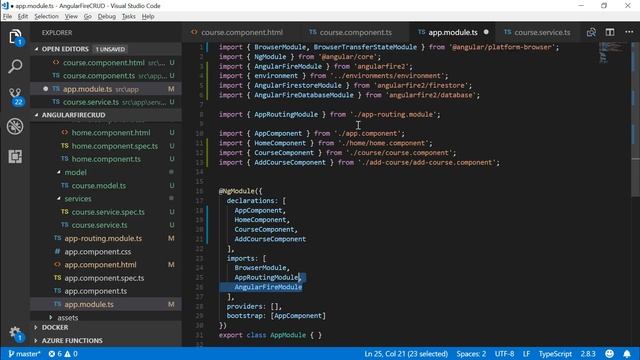Open app.component.spec.ts file
Image resolution: width=640 pixels, height=360 pixels.
coord(106,278)
